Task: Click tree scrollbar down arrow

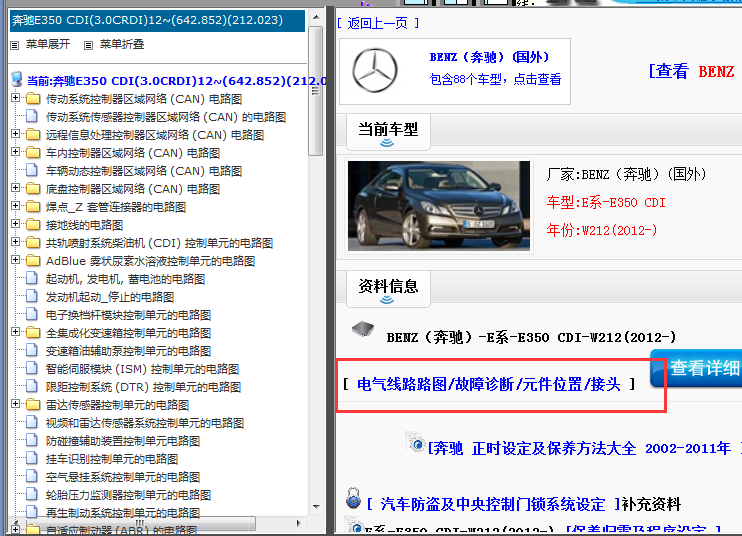Action: 316,507
